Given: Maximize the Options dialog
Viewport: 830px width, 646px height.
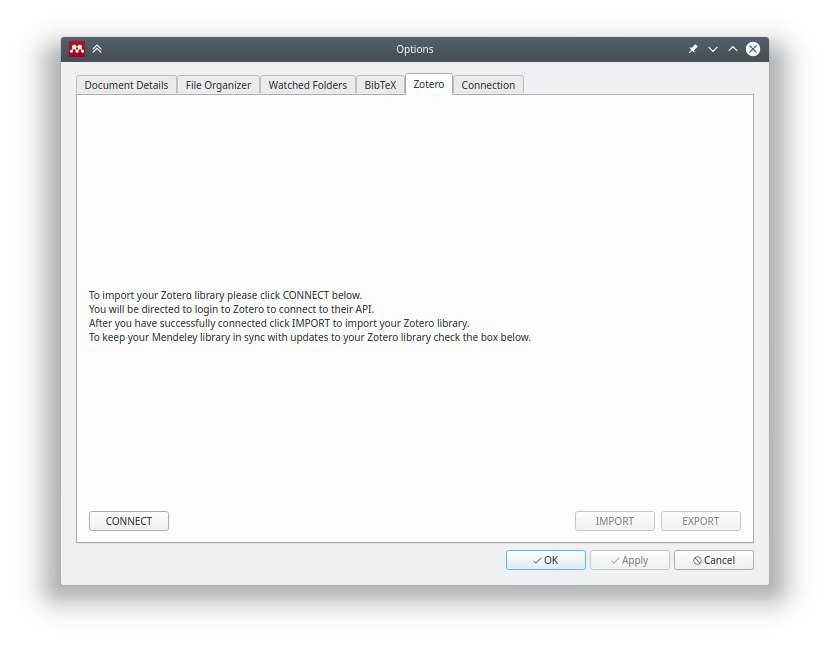Looking at the screenshot, I should [x=733, y=49].
